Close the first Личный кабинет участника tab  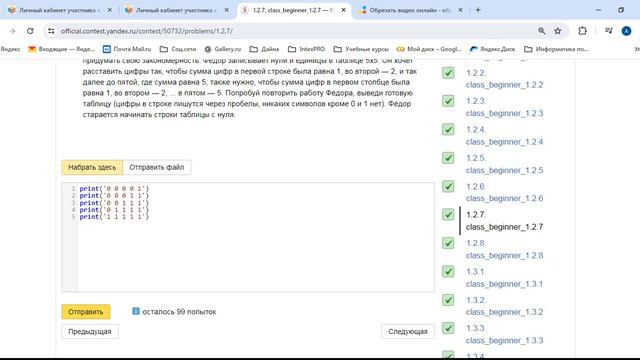coord(109,10)
